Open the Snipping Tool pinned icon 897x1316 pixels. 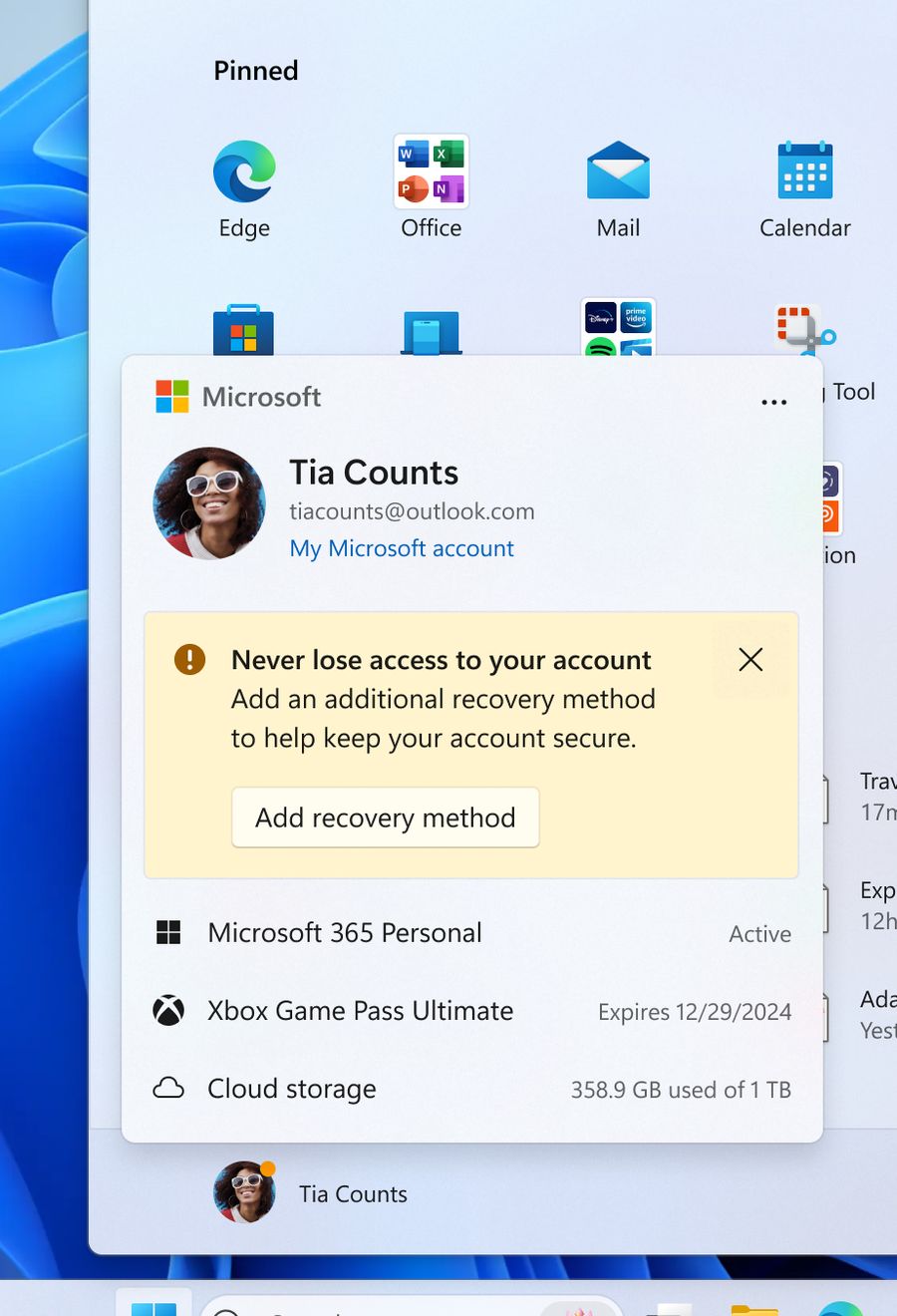(804, 331)
